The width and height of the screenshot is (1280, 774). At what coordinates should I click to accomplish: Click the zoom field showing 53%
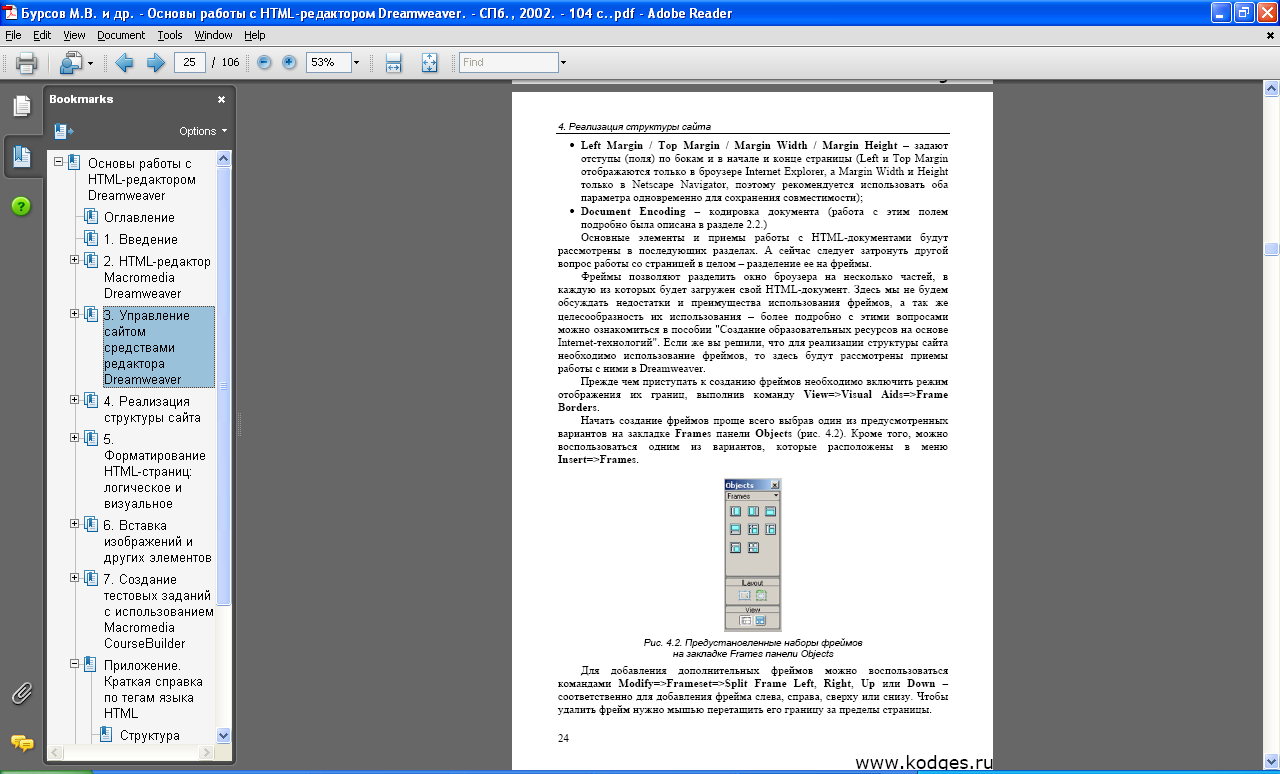327,62
